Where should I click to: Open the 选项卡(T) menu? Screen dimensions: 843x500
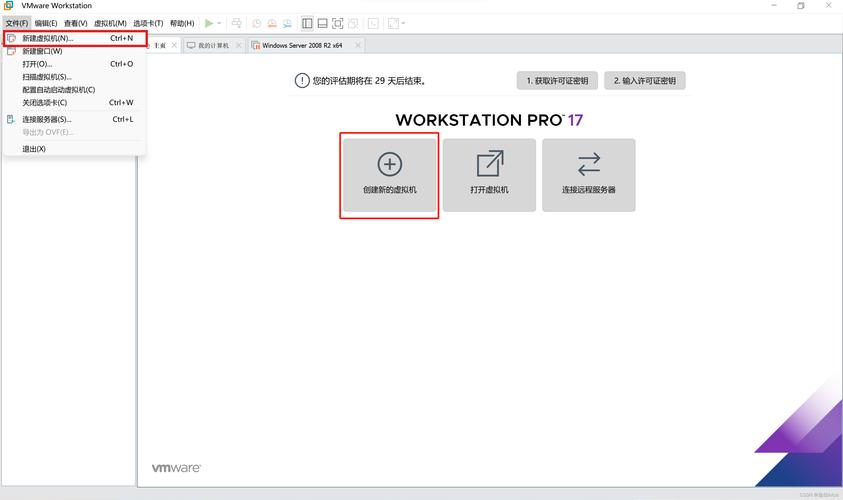[148, 23]
